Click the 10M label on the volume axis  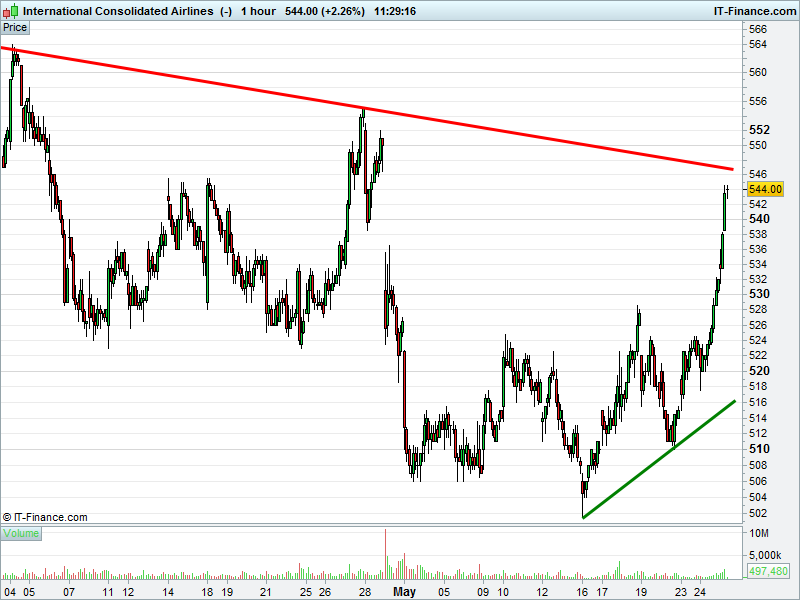pyautogui.click(x=759, y=533)
